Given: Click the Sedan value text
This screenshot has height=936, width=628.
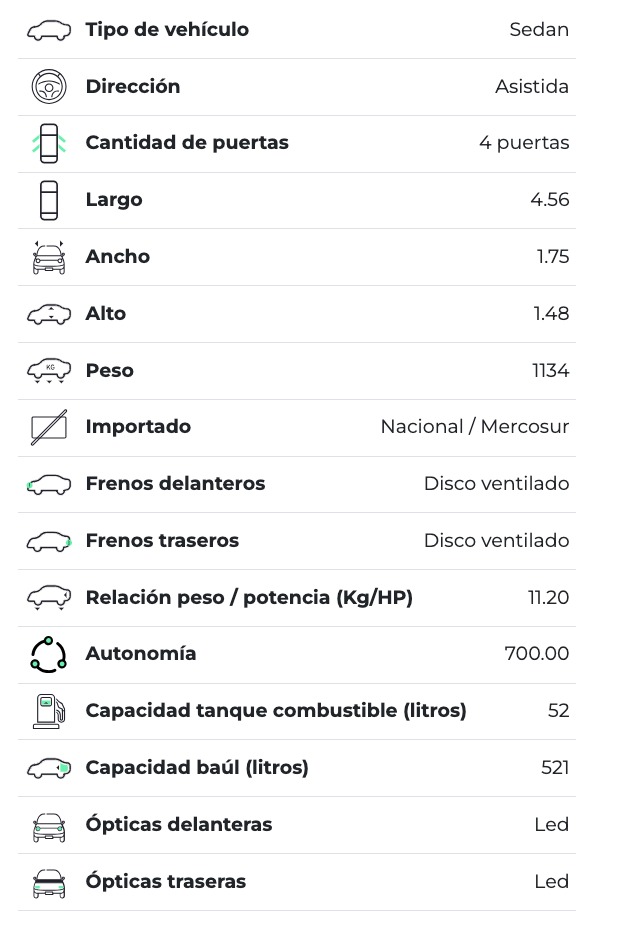Looking at the screenshot, I should pyautogui.click(x=539, y=30).
